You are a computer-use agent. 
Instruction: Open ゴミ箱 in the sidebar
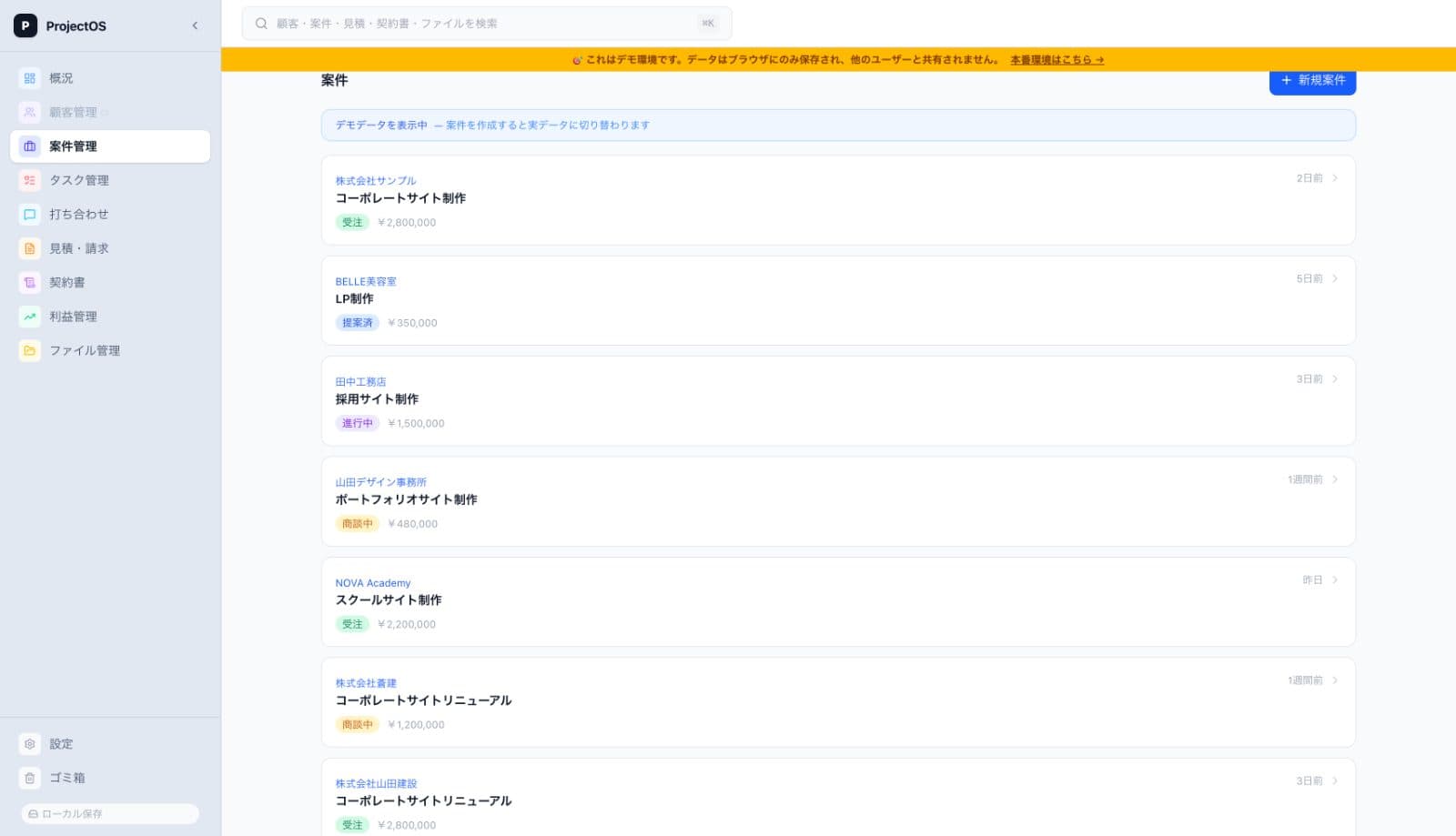pyautogui.click(x=110, y=778)
